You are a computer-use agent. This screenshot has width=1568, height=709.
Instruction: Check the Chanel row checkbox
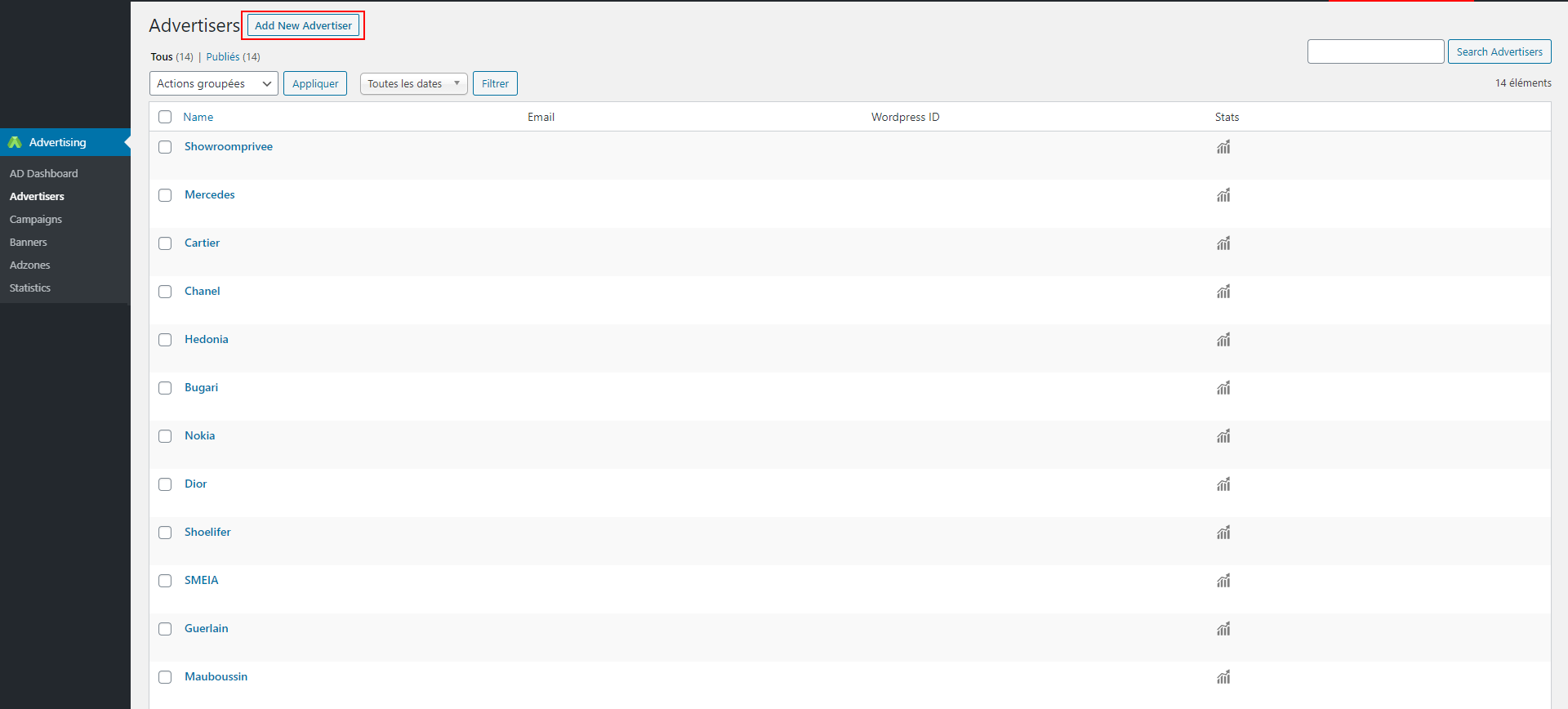(165, 292)
